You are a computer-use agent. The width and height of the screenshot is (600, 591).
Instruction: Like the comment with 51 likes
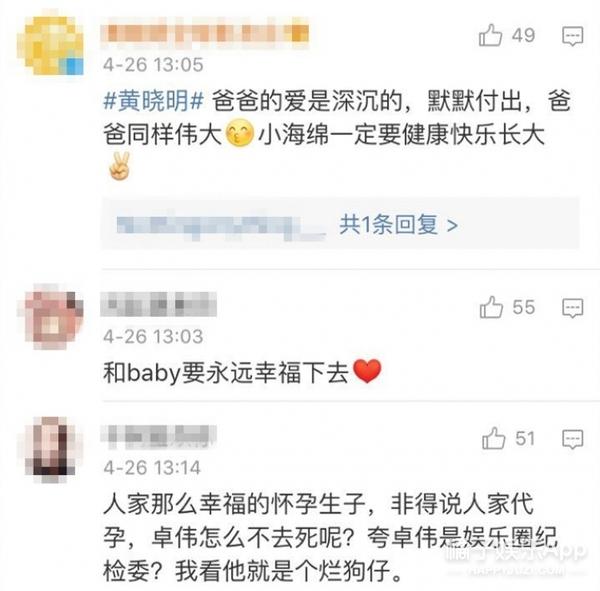[494, 438]
